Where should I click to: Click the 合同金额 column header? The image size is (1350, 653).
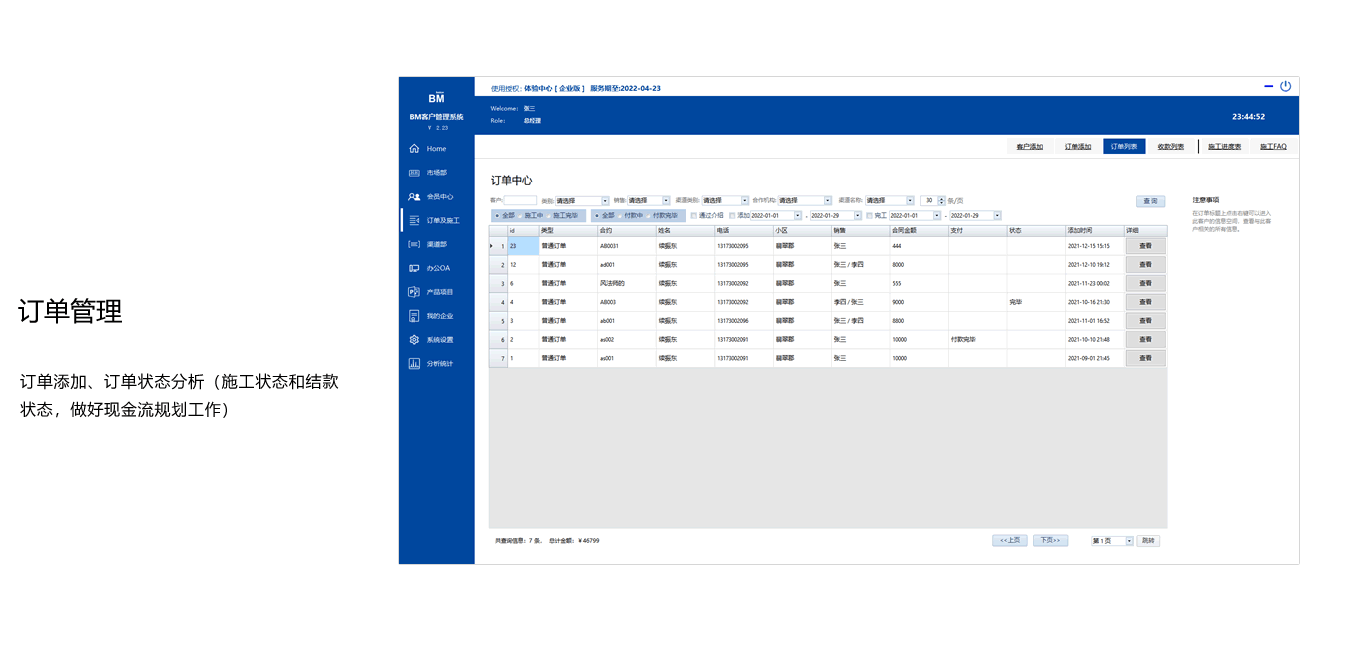coord(919,231)
